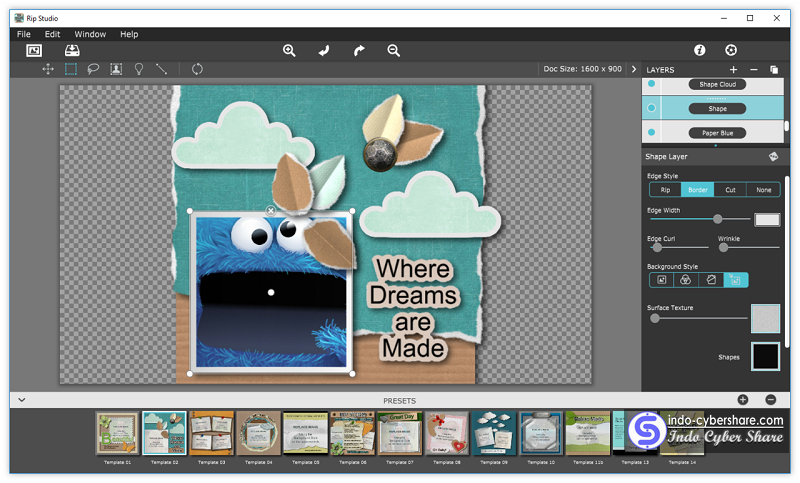Choose the image background style icon

click(662, 280)
